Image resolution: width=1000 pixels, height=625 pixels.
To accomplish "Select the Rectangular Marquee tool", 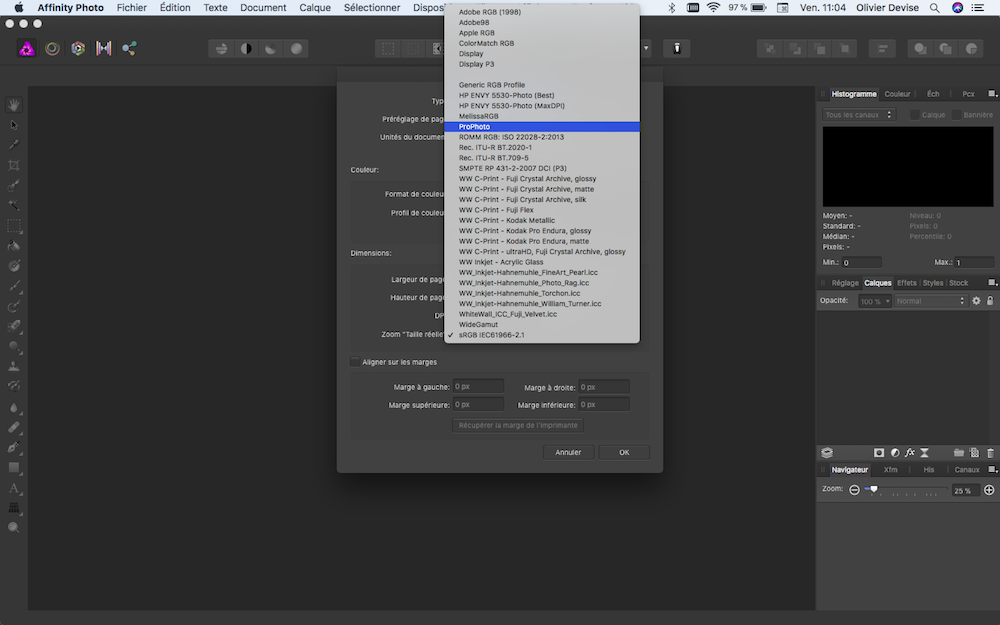I will 13,226.
